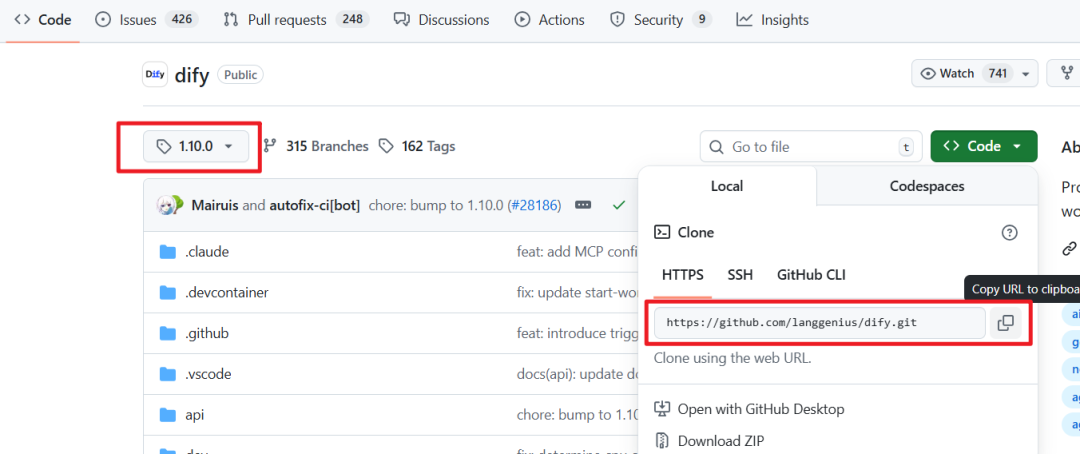
Task: Click the green Code dropdown button
Action: 984,146
